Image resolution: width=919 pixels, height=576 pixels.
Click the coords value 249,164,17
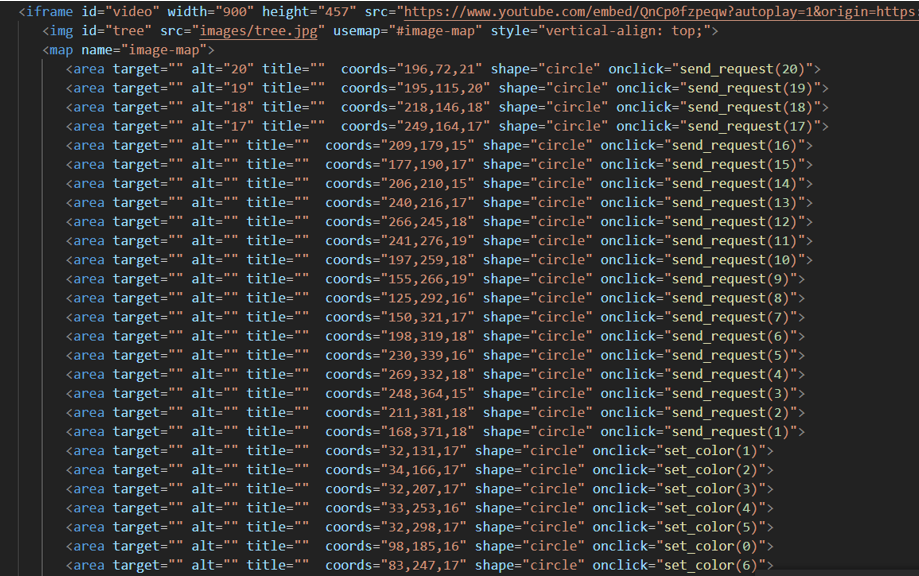pyautogui.click(x=443, y=127)
